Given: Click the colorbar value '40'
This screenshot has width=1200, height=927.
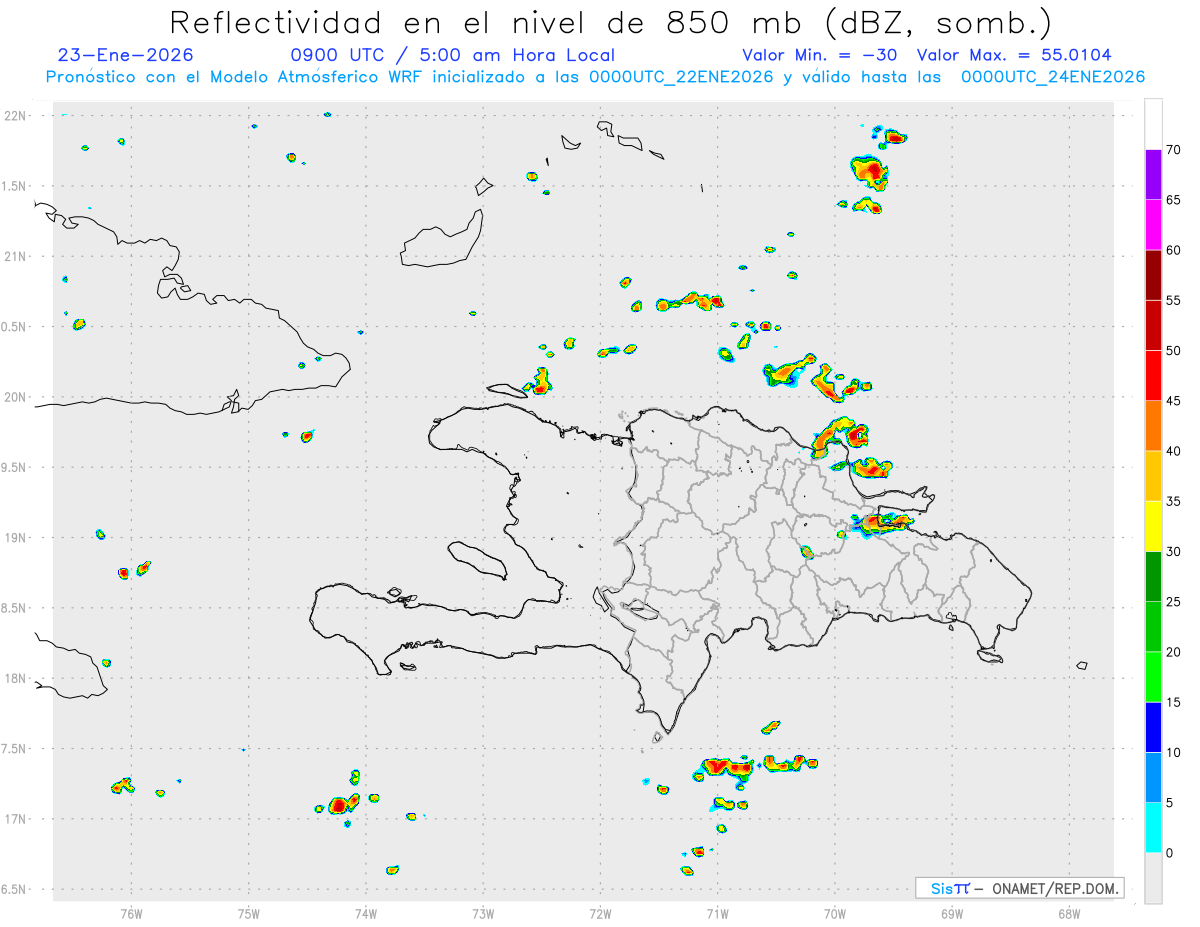Looking at the screenshot, I should [x=1173, y=451].
